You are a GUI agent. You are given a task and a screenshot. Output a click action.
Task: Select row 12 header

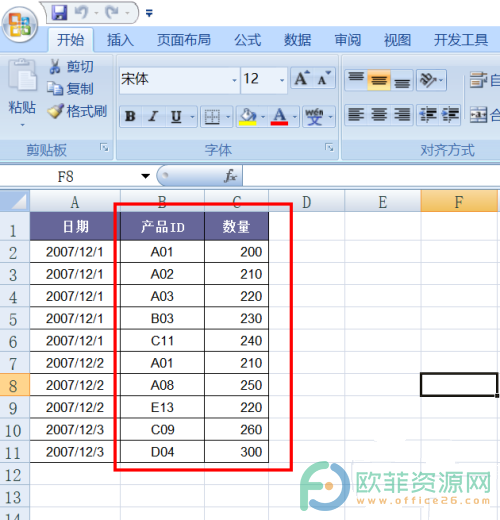point(14,474)
